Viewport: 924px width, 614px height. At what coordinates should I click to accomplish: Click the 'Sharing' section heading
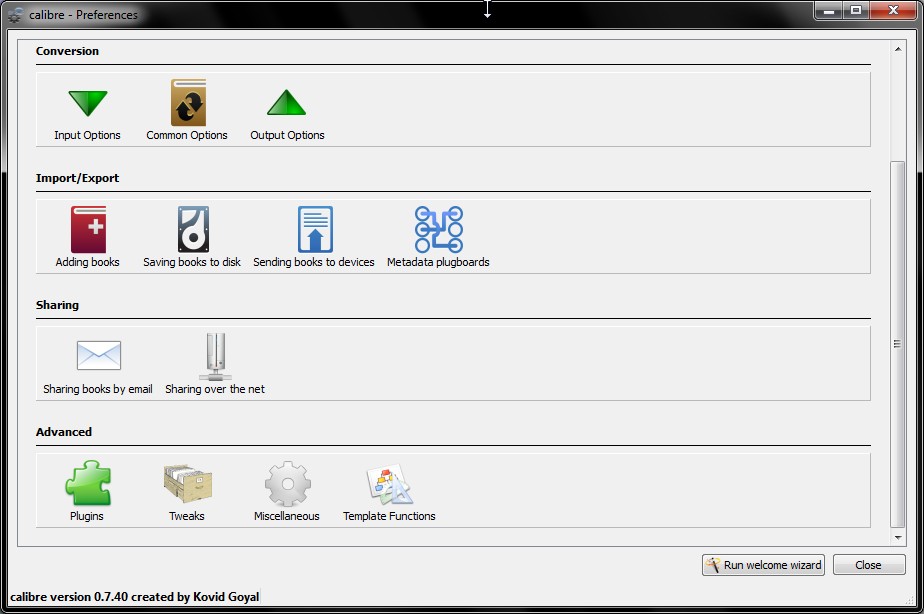pos(57,305)
